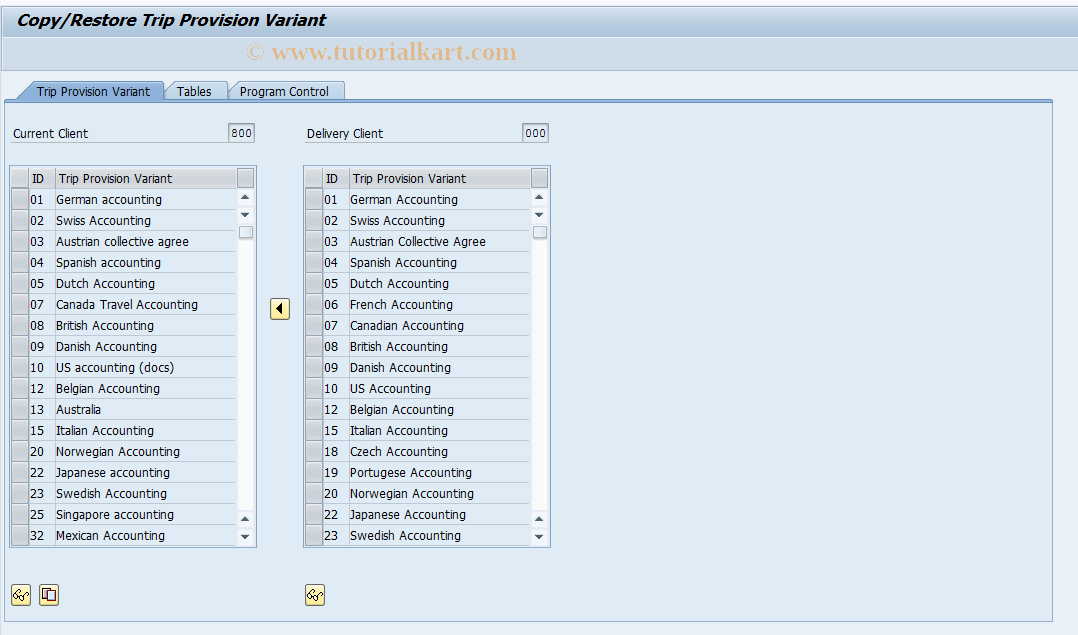Click 'Dutch Accounting' cell in Delivery Client table
This screenshot has width=1078, height=635.
pos(439,284)
